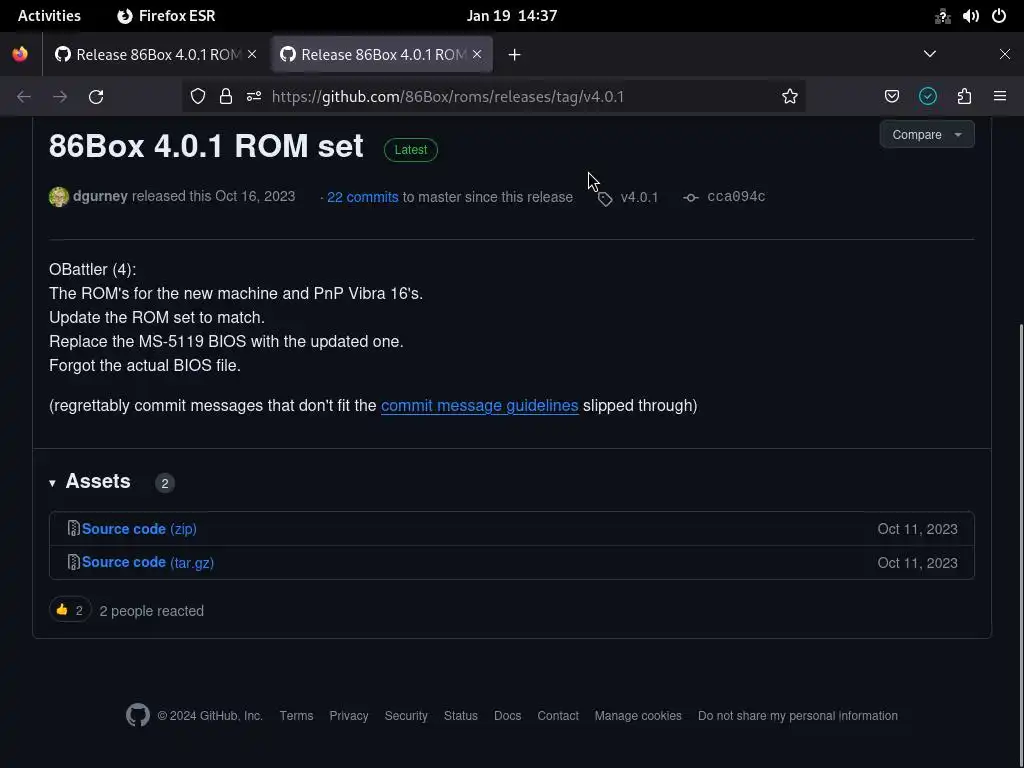Click Assets count badge 2
This screenshot has width=1024, height=768.
pos(165,483)
